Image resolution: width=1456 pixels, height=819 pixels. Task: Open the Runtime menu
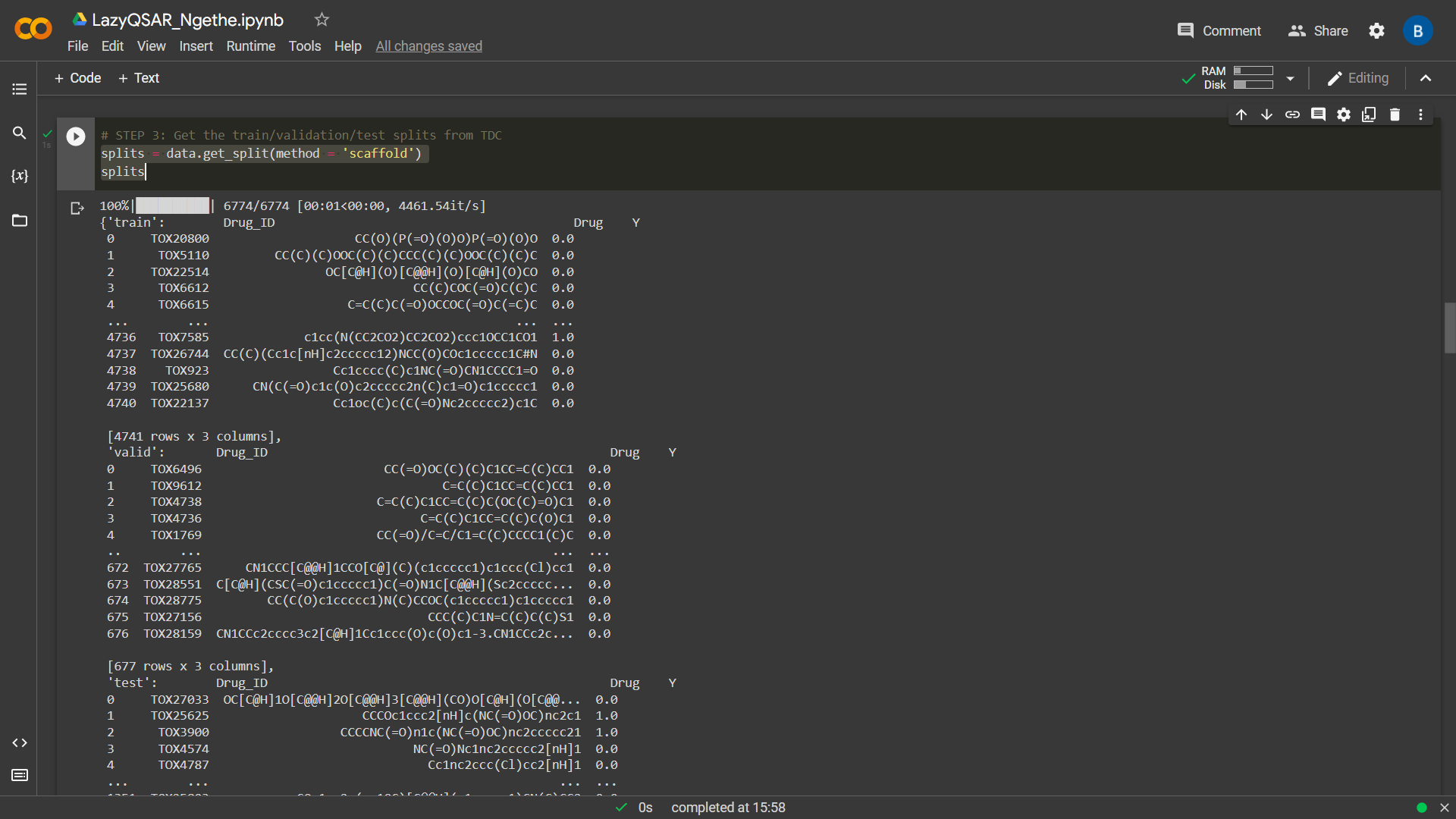click(250, 46)
